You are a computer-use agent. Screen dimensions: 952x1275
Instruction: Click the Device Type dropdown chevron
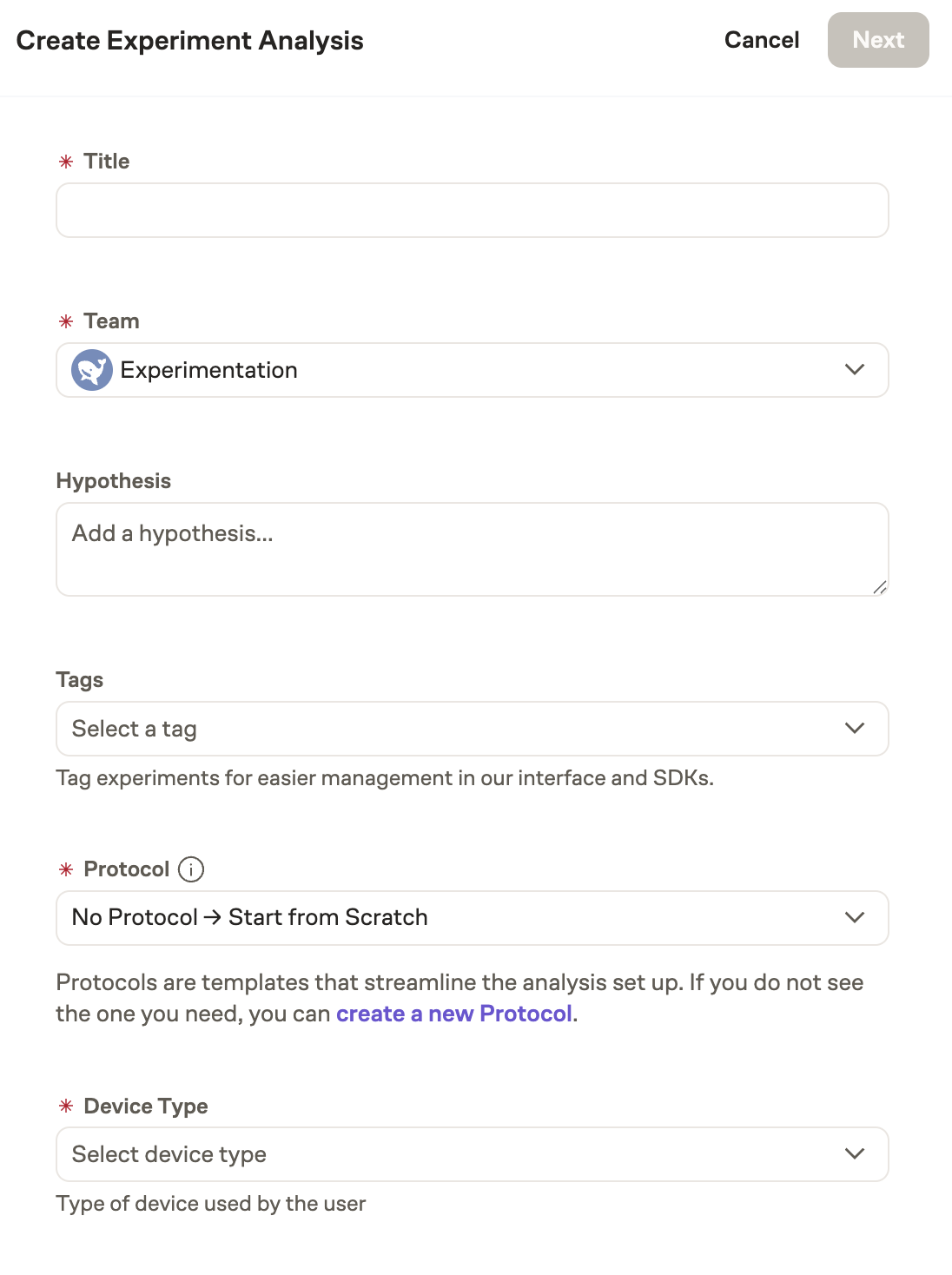pyautogui.click(x=854, y=1153)
